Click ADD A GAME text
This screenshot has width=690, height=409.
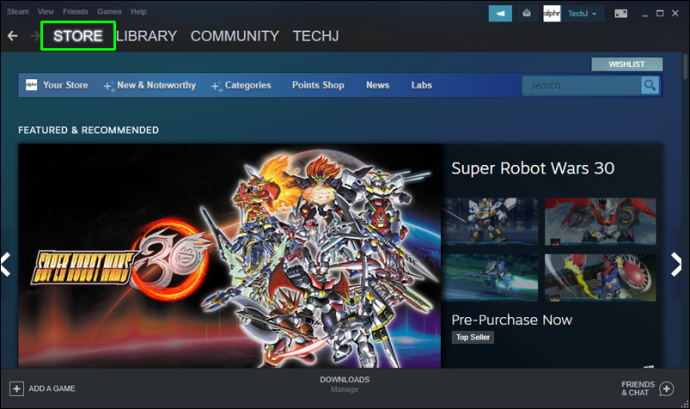52,389
